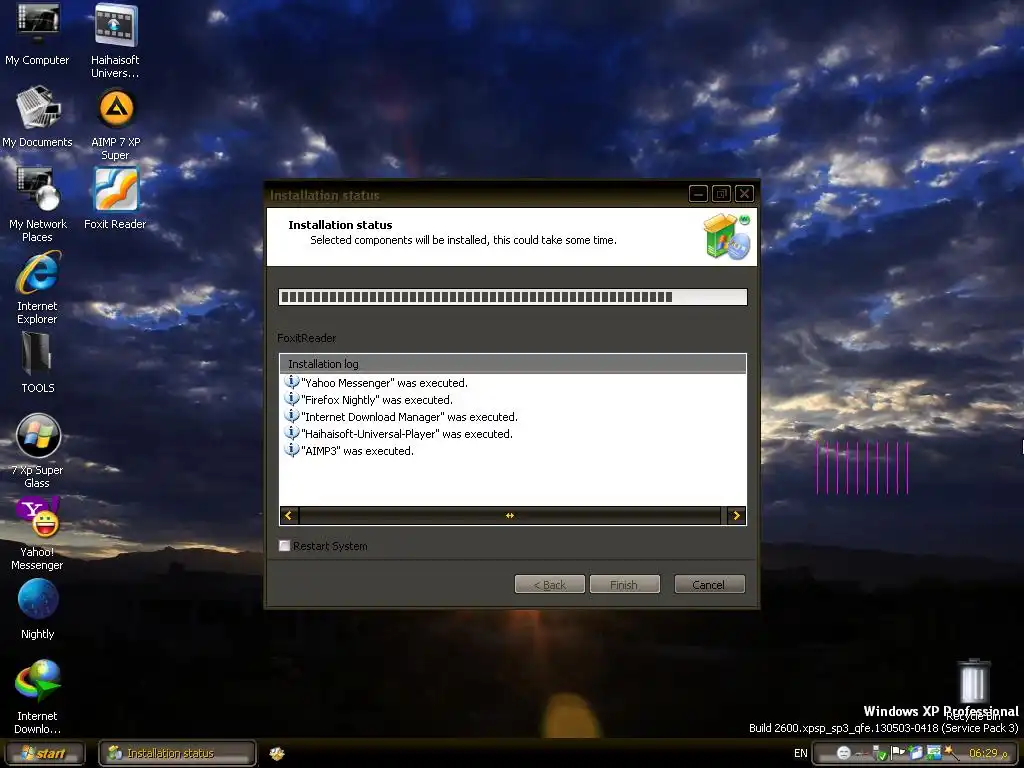This screenshot has width=1024, height=768.
Task: Click info icon beside AIMP3 log entry
Action: [x=291, y=449]
